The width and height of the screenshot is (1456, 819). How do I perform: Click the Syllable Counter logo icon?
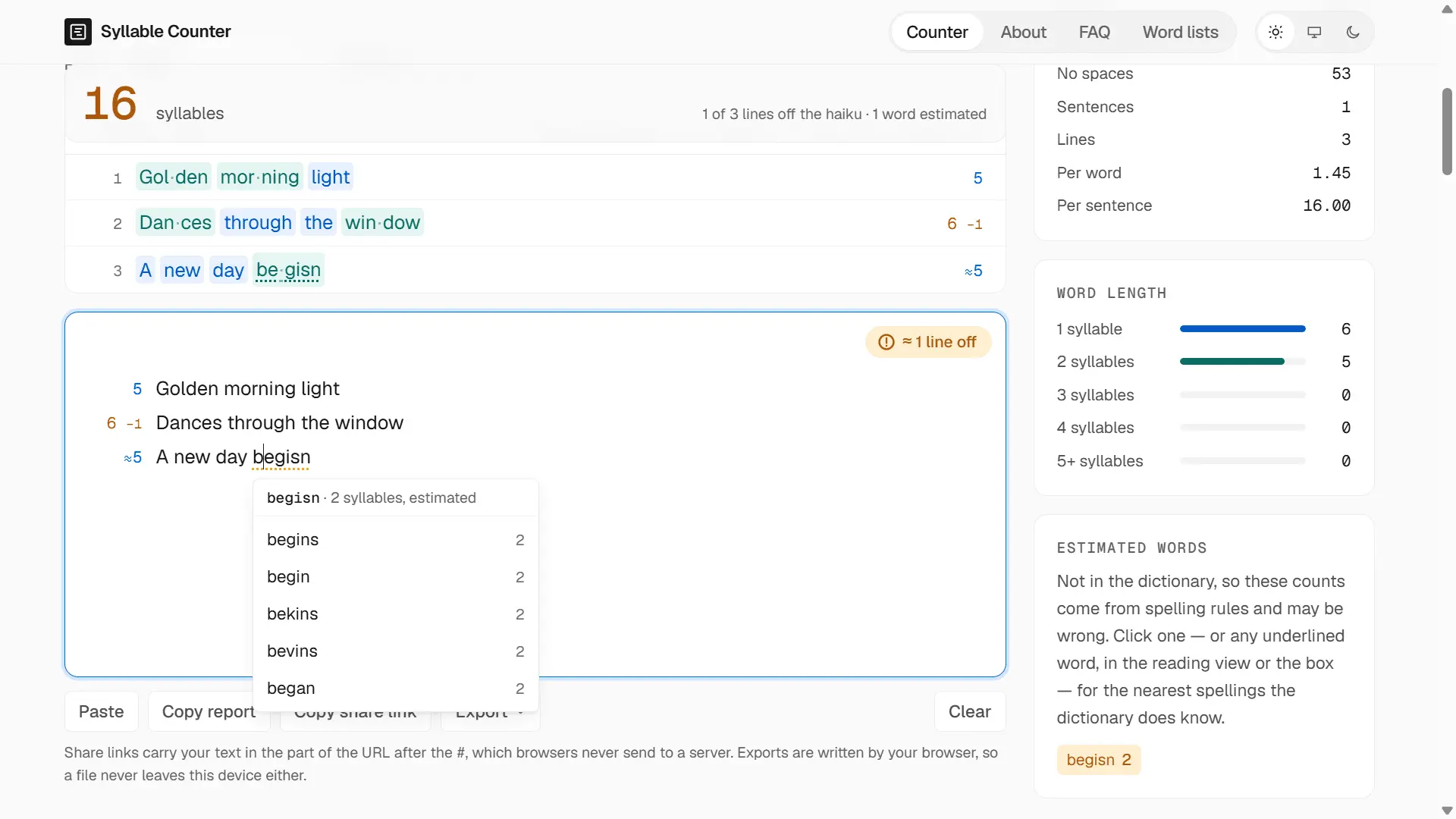tap(78, 32)
